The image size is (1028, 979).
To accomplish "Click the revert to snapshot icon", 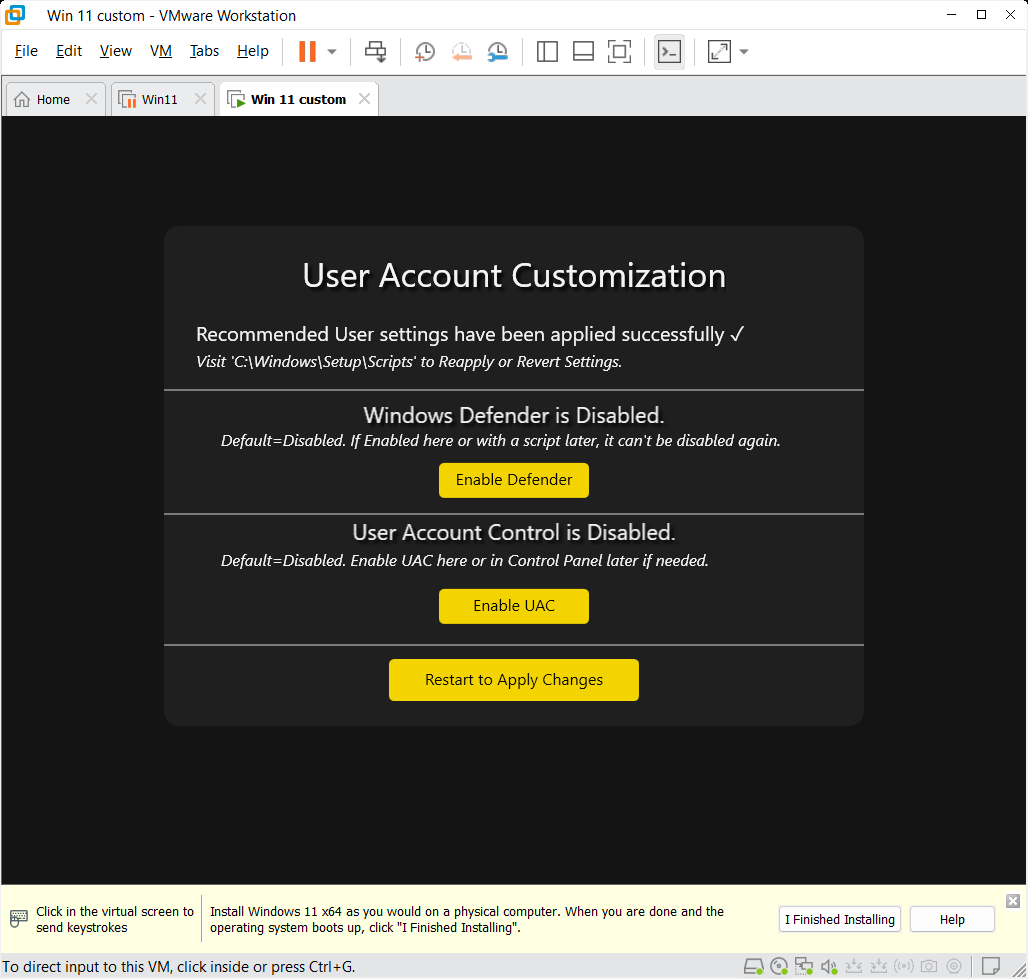I will (x=462, y=51).
